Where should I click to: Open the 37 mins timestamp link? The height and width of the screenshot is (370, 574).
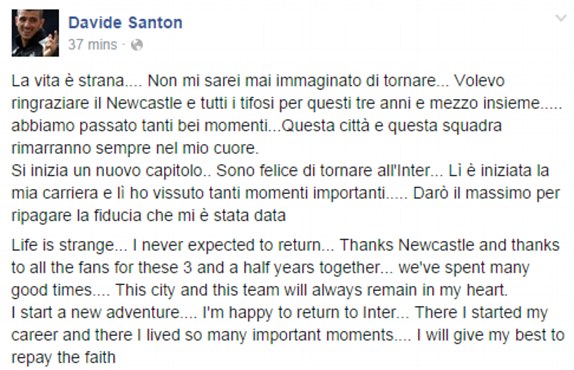93,45
